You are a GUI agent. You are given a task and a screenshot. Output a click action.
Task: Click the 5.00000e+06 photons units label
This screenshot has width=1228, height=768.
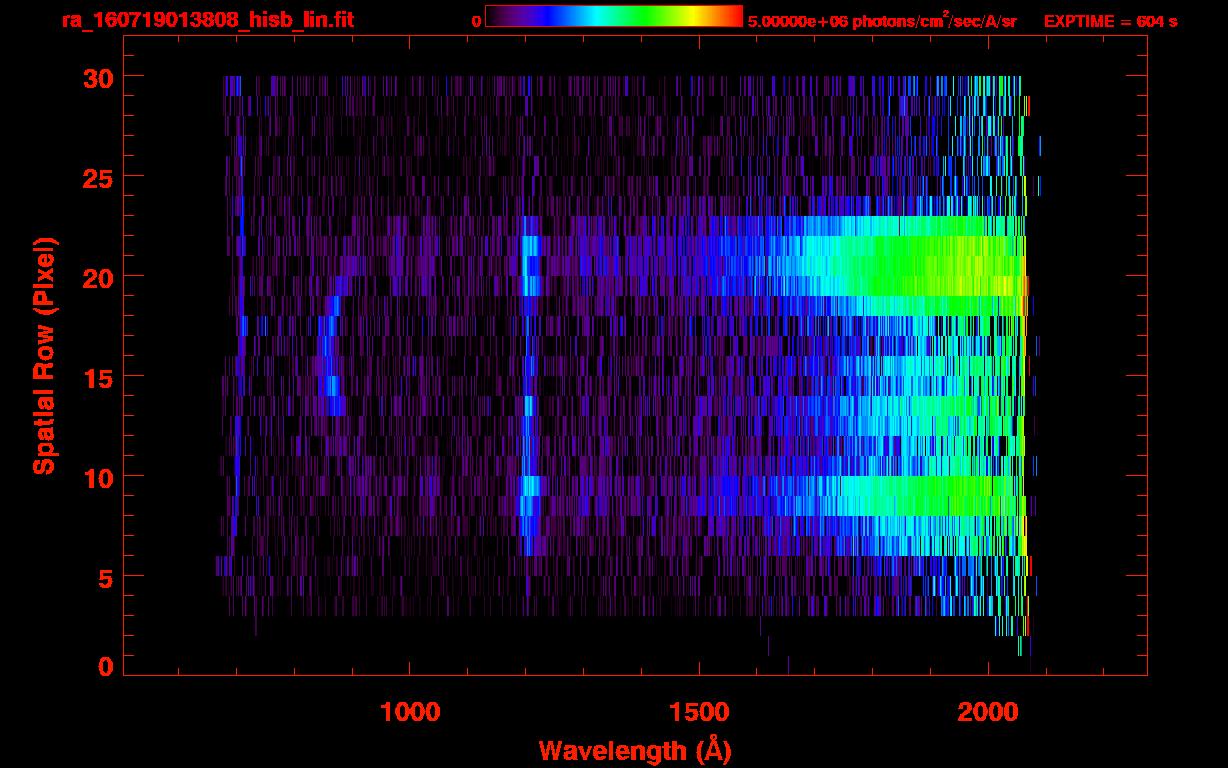882,21
